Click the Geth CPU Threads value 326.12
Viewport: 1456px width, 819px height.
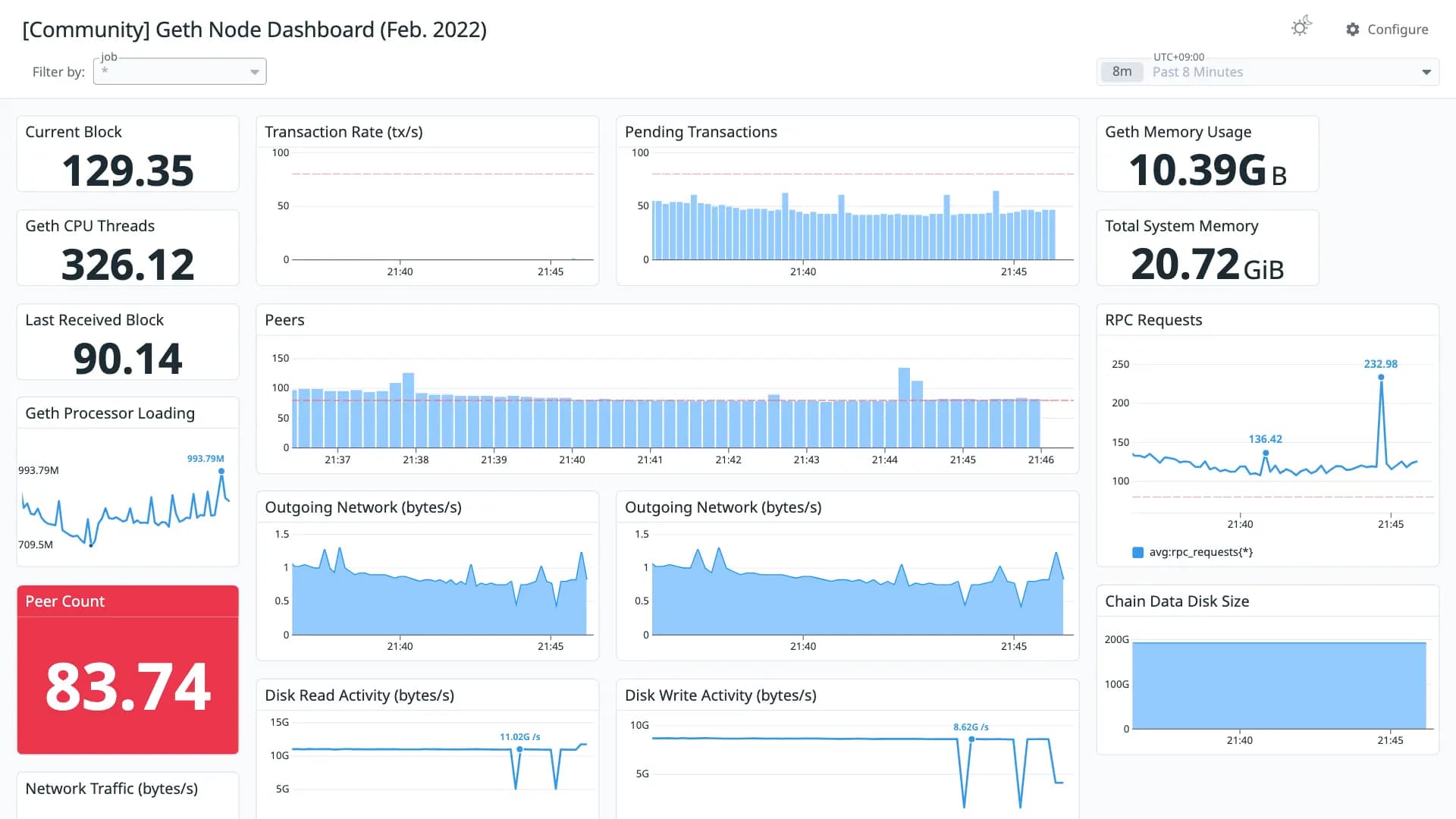point(128,265)
